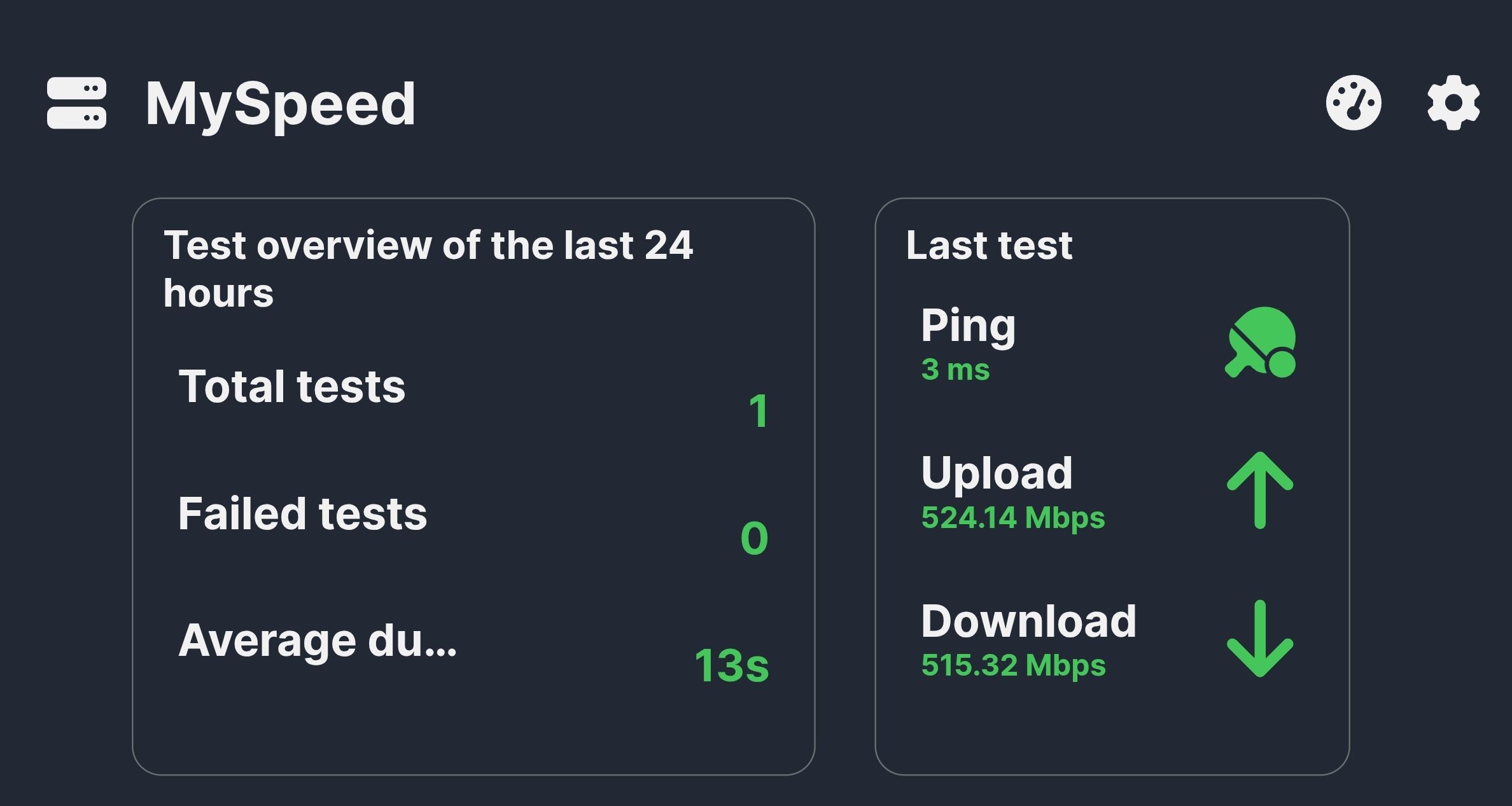Click the truncated Average duration label
The height and width of the screenshot is (806, 1512).
click(x=317, y=641)
